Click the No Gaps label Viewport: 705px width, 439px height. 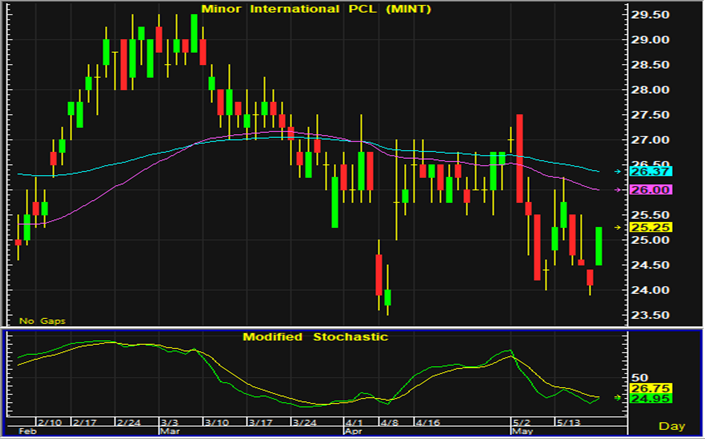[42, 321]
